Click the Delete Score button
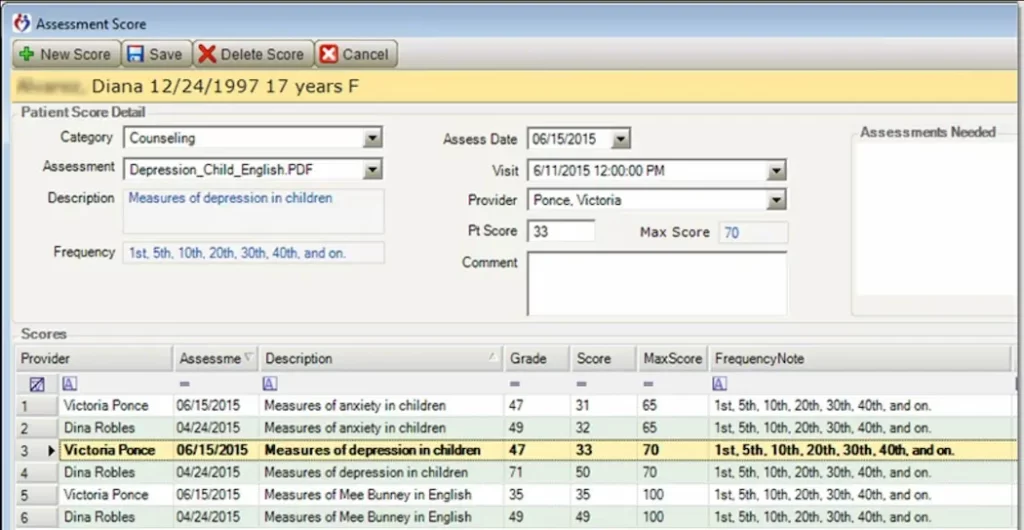 tap(253, 54)
